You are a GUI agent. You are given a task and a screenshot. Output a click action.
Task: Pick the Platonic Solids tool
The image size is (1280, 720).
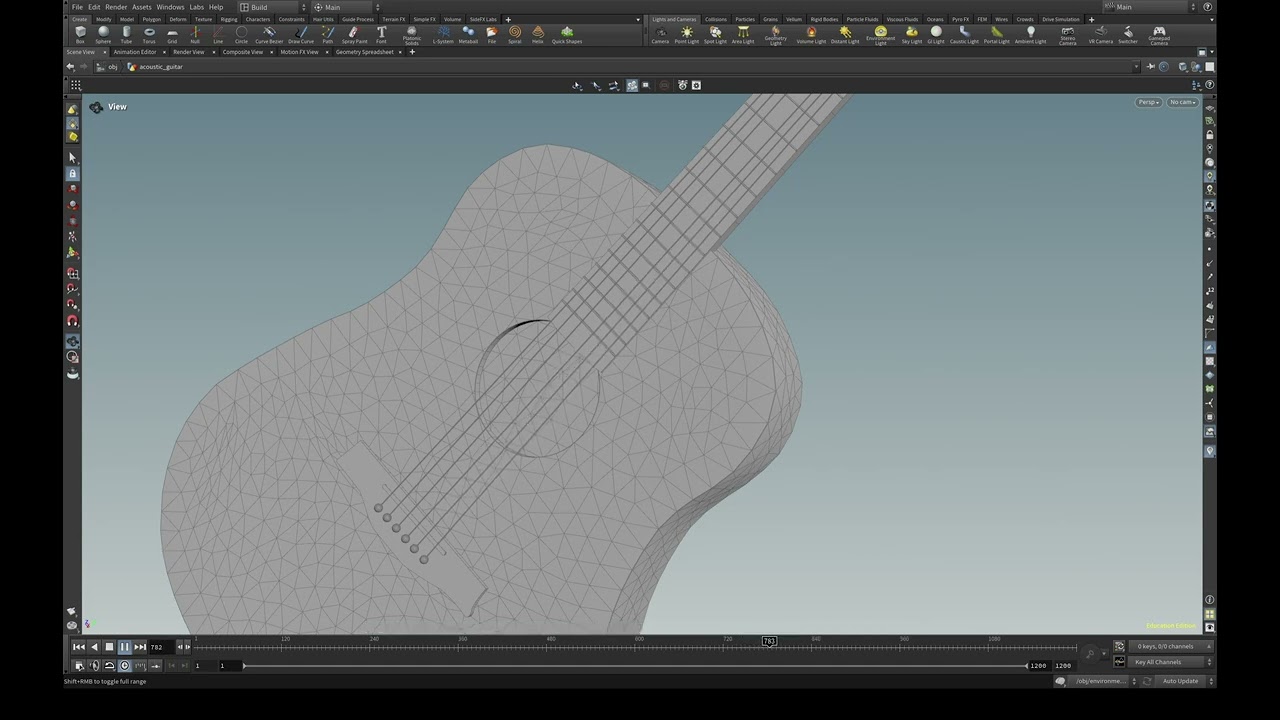[411, 35]
